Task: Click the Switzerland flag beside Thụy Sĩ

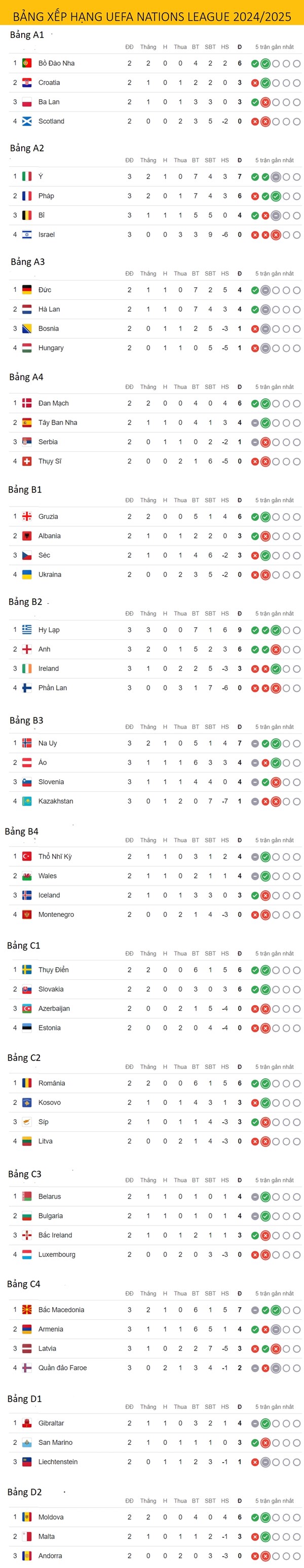Action: (x=27, y=462)
